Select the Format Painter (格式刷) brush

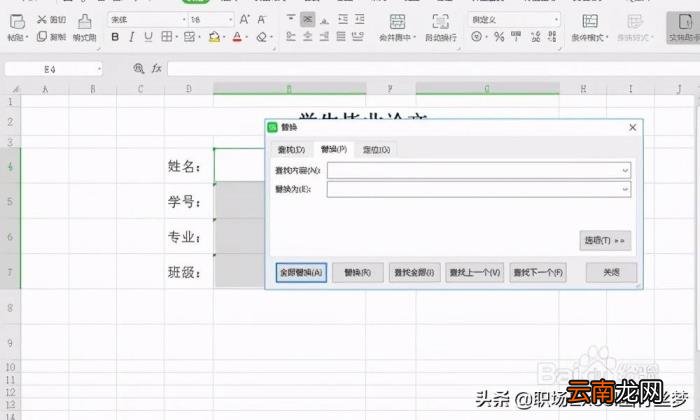click(84, 21)
